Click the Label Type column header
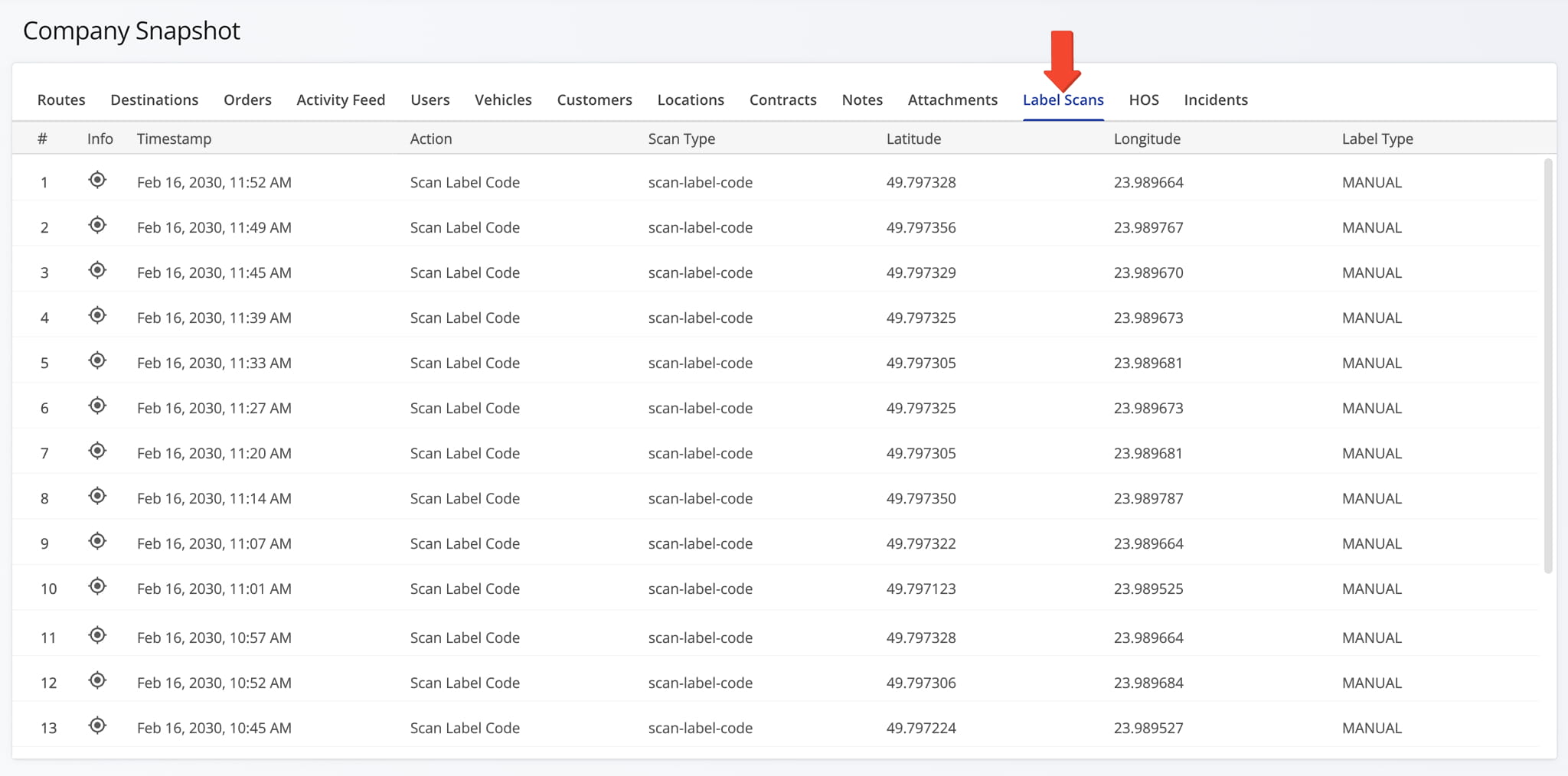 [1377, 139]
